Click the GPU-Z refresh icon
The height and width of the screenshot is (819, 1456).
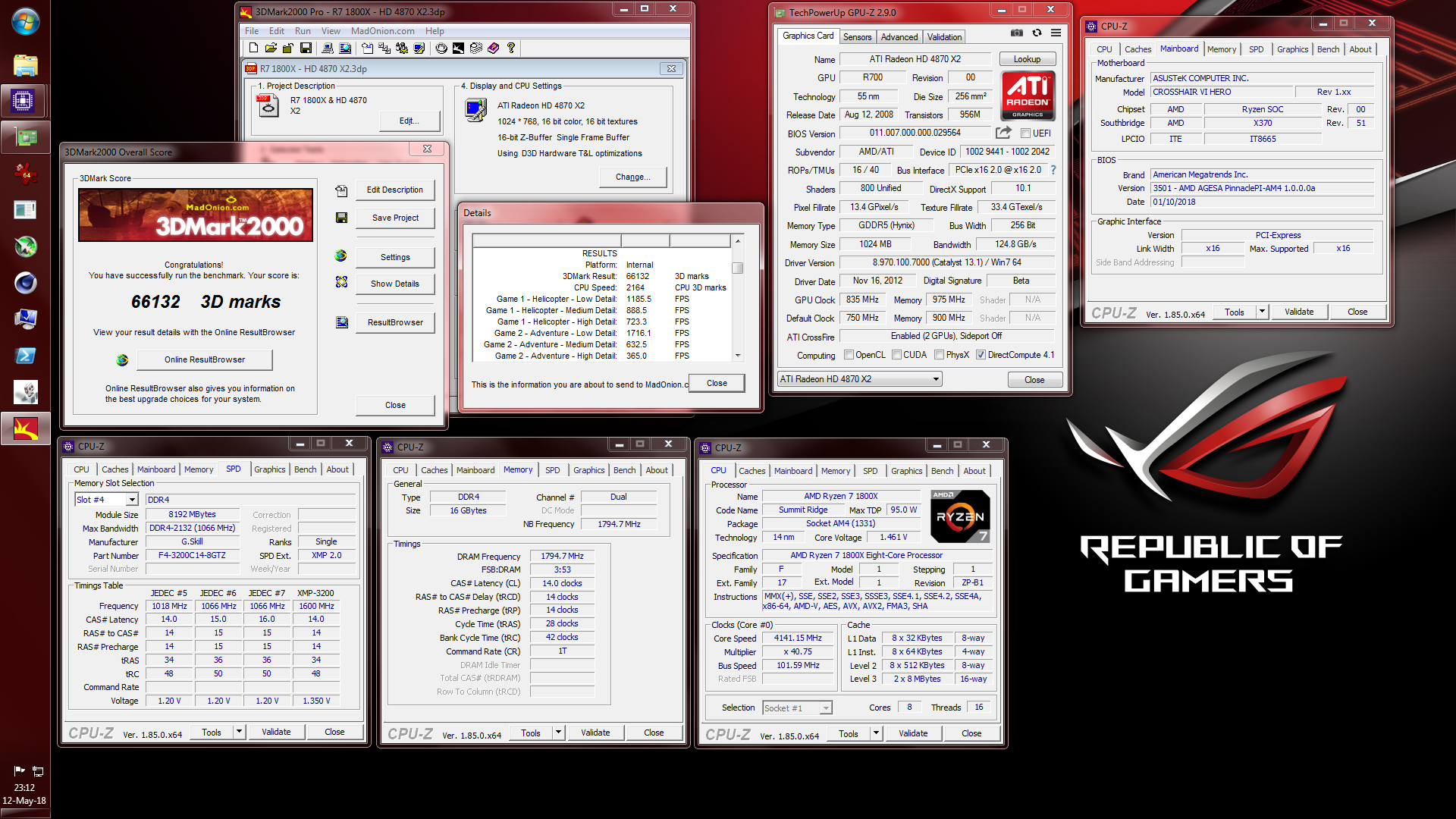click(x=1037, y=33)
